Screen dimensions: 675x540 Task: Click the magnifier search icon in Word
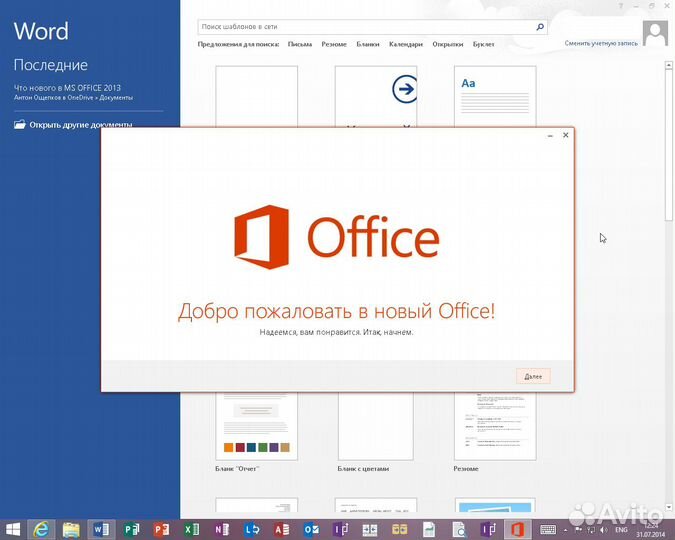(x=540, y=27)
